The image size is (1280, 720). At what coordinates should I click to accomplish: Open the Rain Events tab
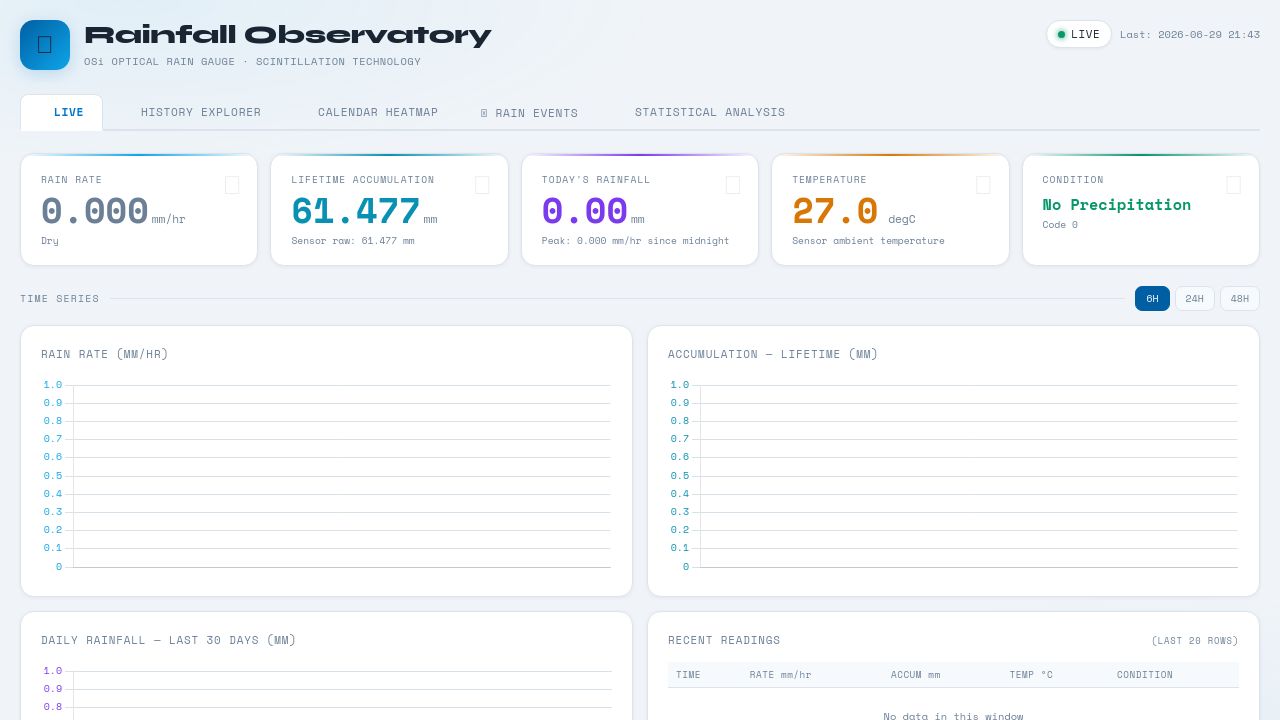(x=529, y=113)
